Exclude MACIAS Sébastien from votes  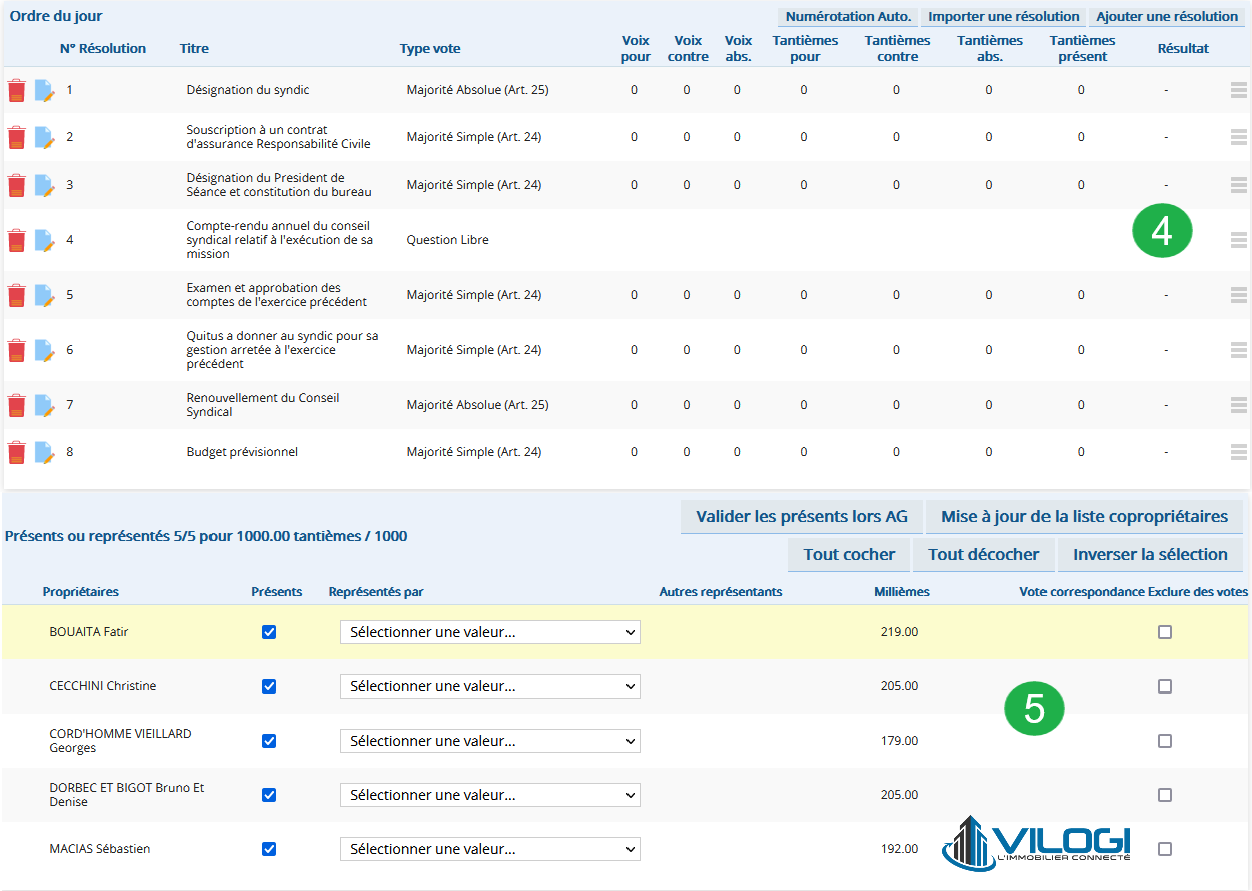point(1165,849)
